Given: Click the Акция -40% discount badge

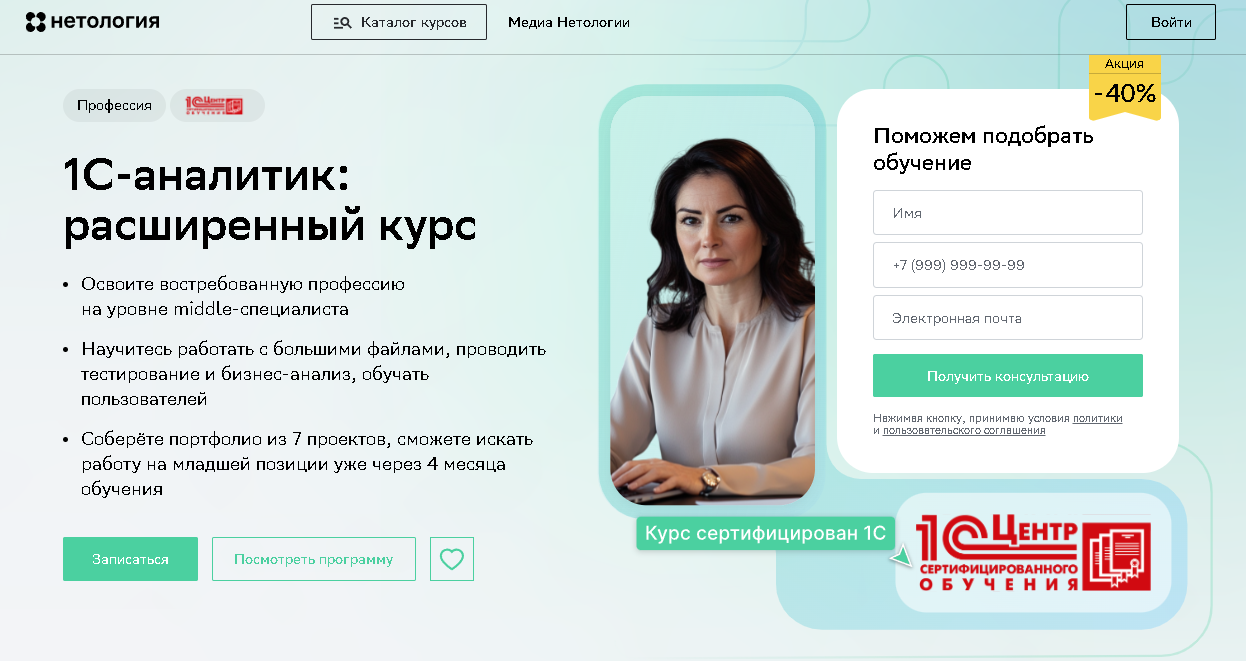Looking at the screenshot, I should (1125, 87).
